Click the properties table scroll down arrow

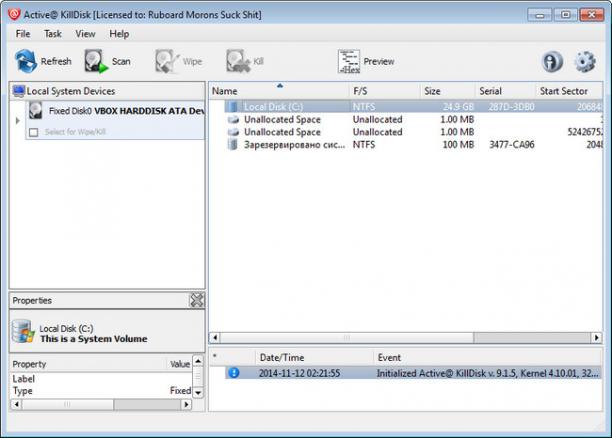pyautogui.click(x=198, y=392)
